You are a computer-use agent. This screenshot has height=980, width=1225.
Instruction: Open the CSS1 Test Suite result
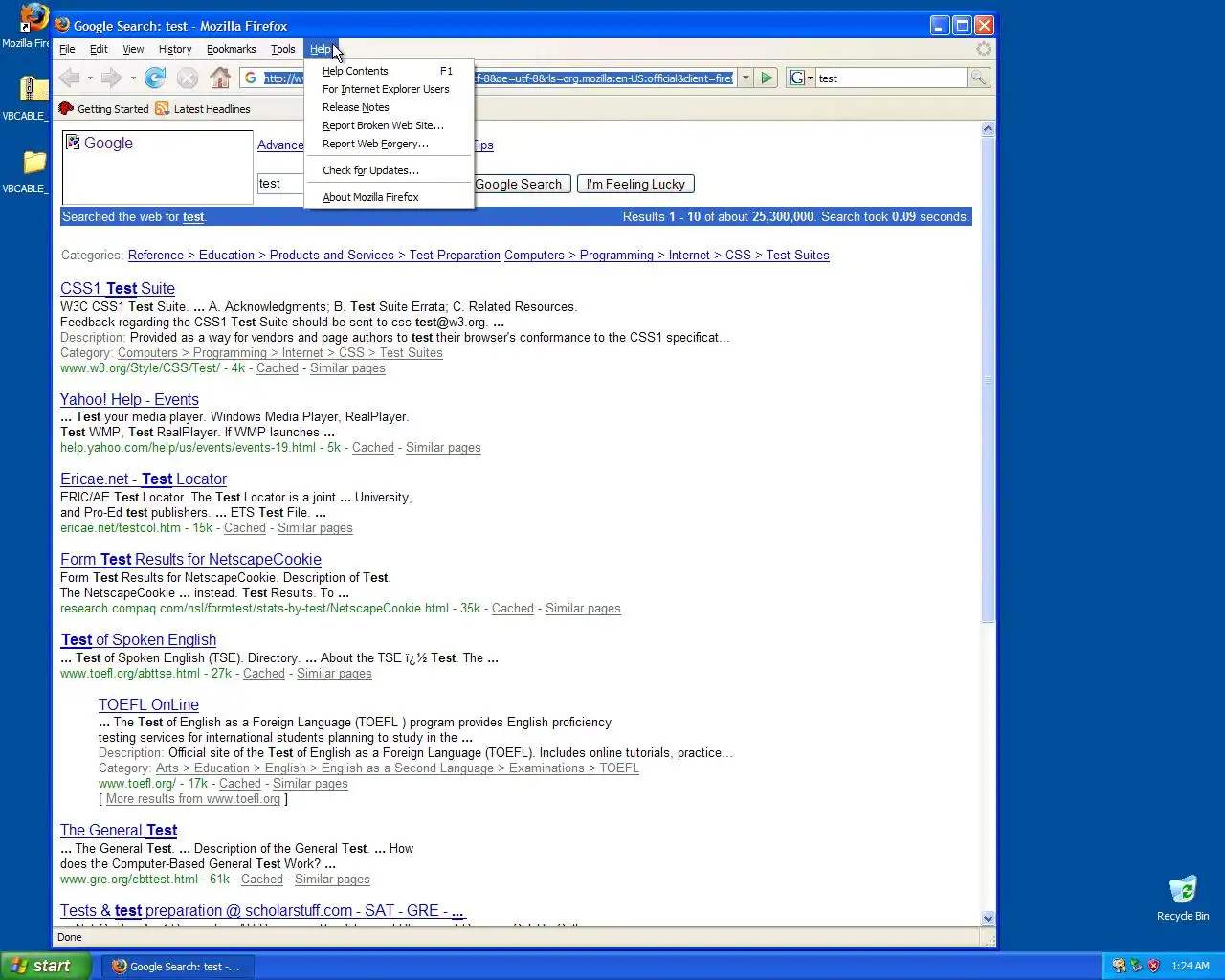tap(118, 288)
